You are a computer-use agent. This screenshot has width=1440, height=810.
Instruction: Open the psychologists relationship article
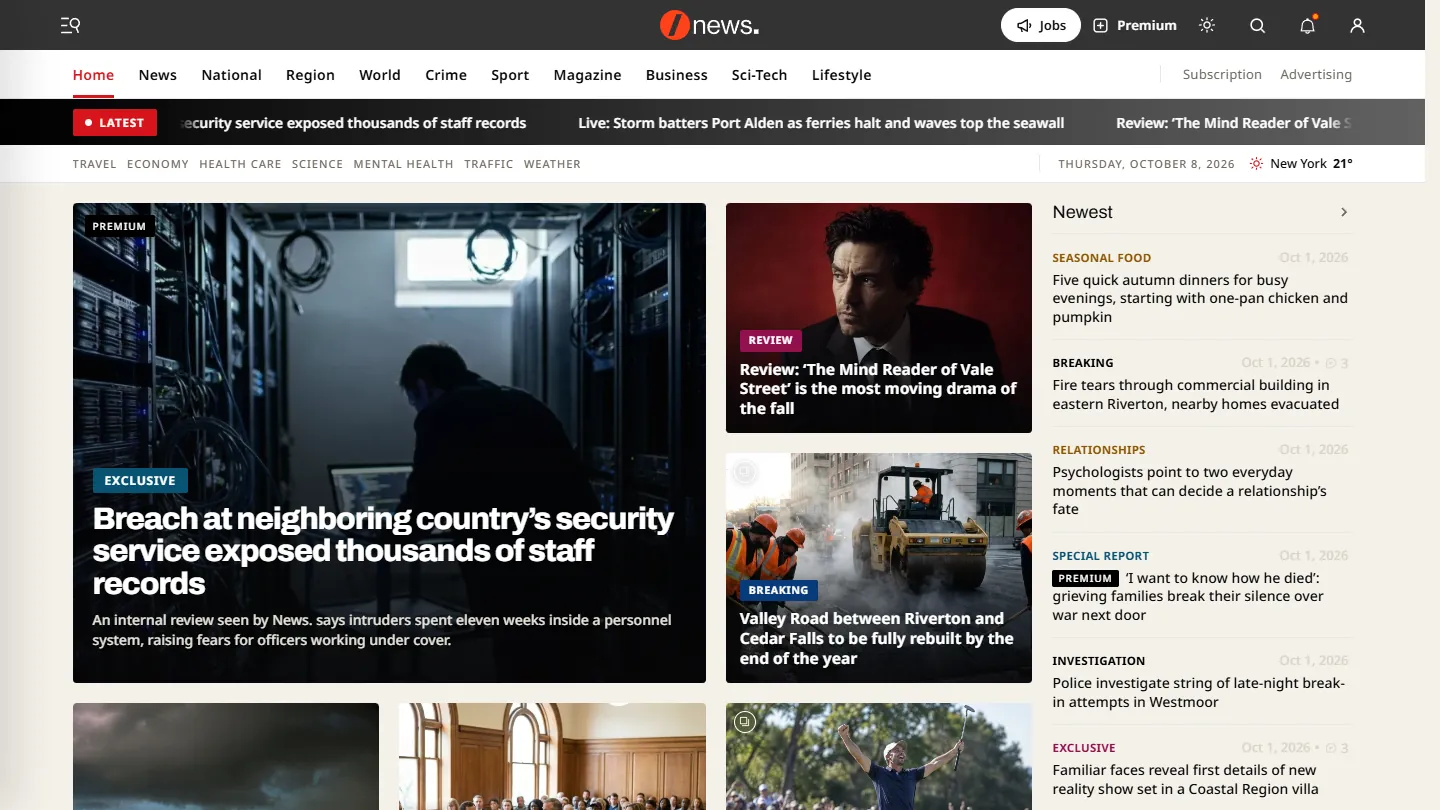[x=1189, y=490]
